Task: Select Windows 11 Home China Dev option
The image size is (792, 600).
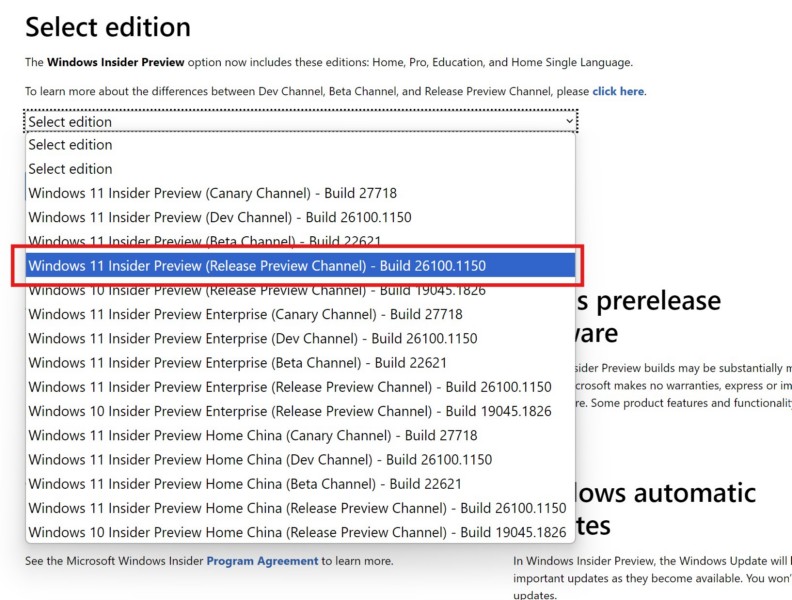Action: tap(260, 460)
